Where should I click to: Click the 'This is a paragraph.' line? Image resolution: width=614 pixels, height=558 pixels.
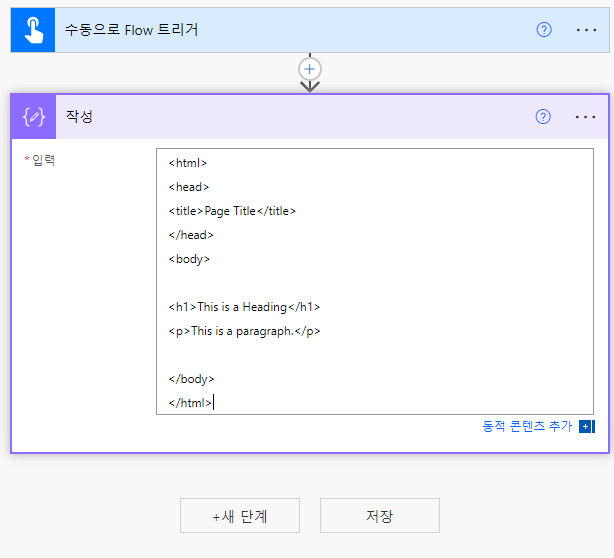[x=244, y=332]
